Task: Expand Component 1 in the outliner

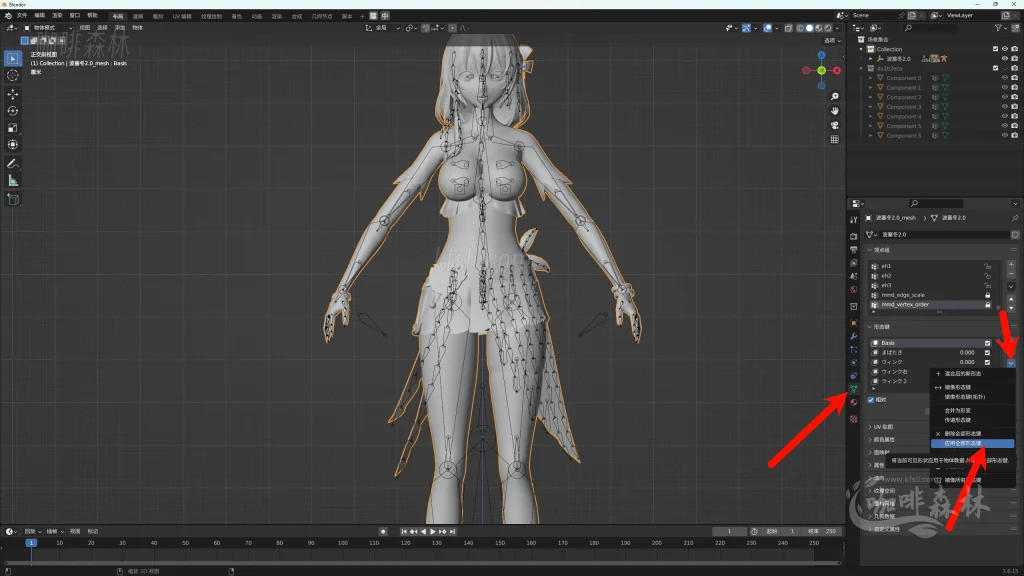Action: click(x=871, y=88)
